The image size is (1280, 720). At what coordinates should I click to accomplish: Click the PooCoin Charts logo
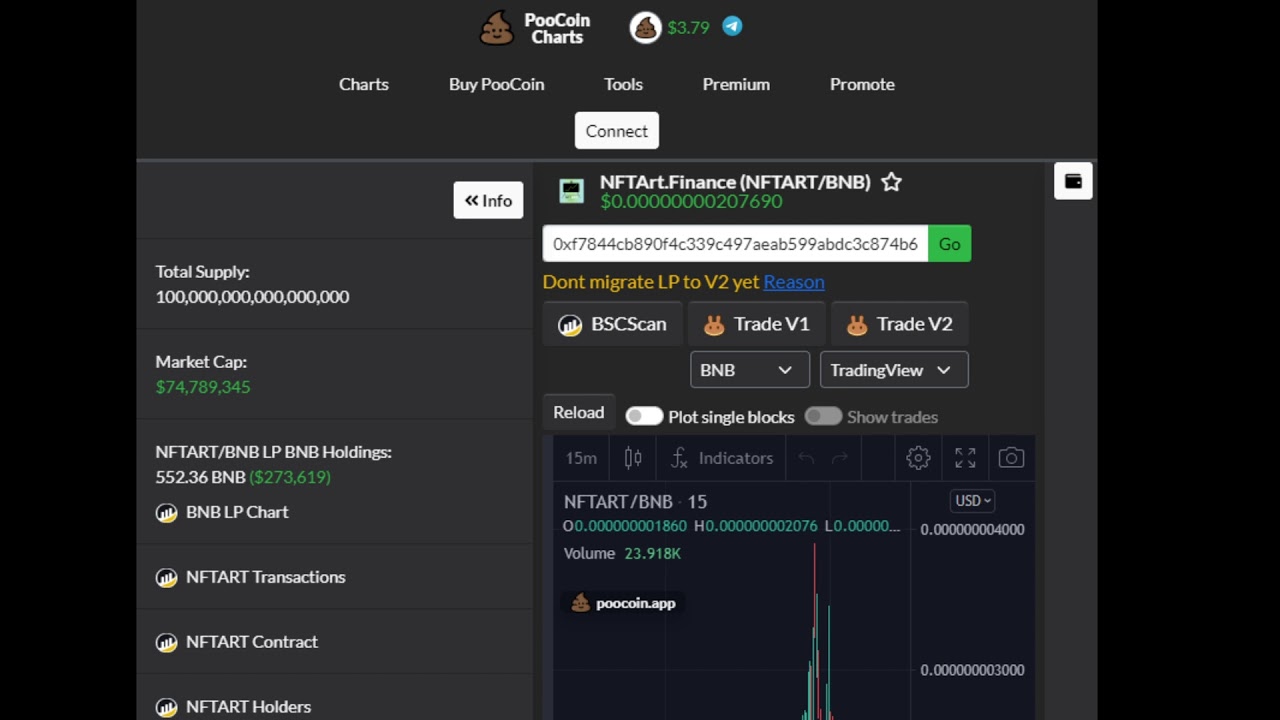[x=536, y=28]
